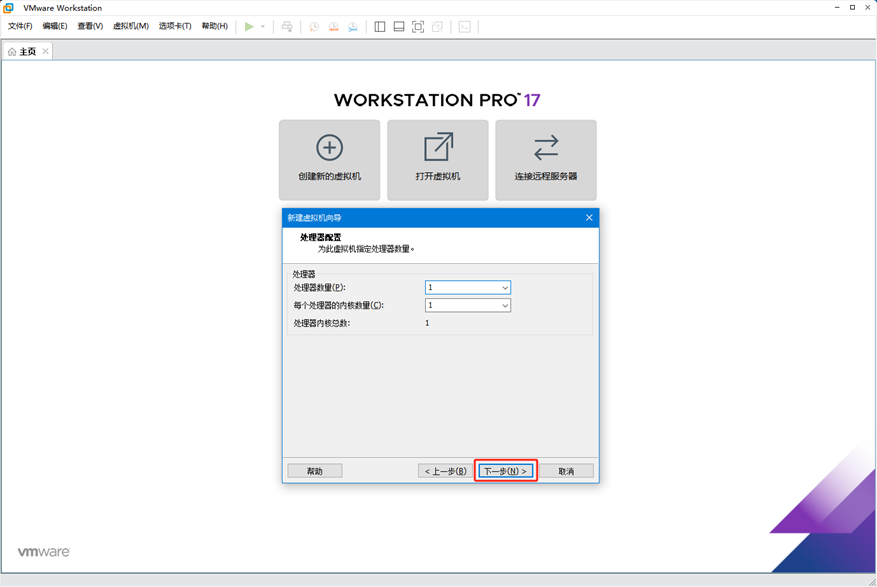Open the 编辑(E) menu

click(x=55, y=26)
